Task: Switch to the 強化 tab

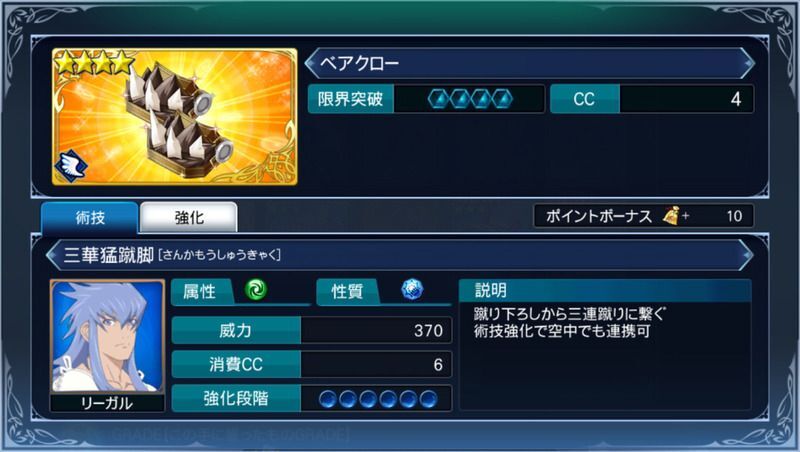Action: click(x=189, y=217)
